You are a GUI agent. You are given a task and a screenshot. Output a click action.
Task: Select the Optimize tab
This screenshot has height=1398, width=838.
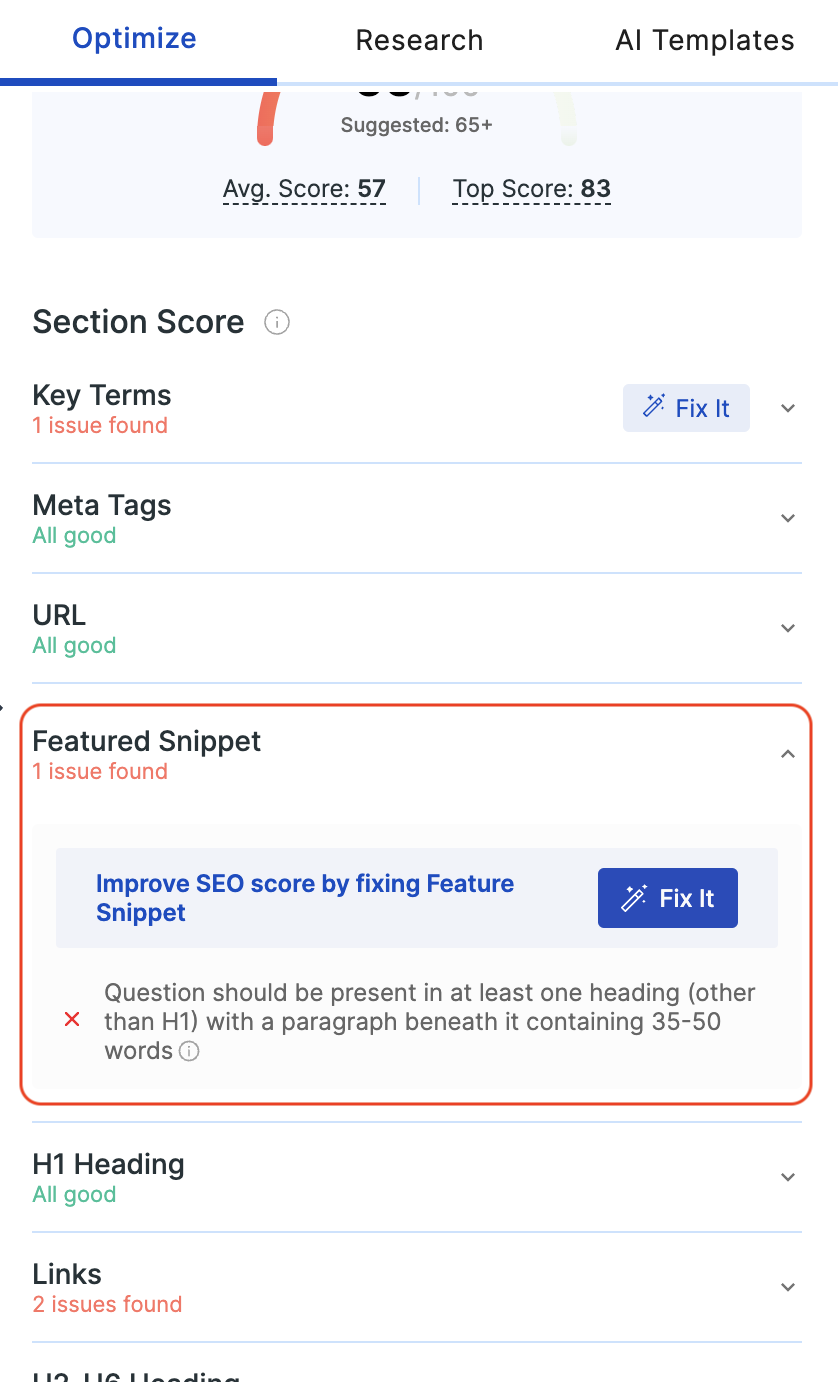click(x=134, y=39)
